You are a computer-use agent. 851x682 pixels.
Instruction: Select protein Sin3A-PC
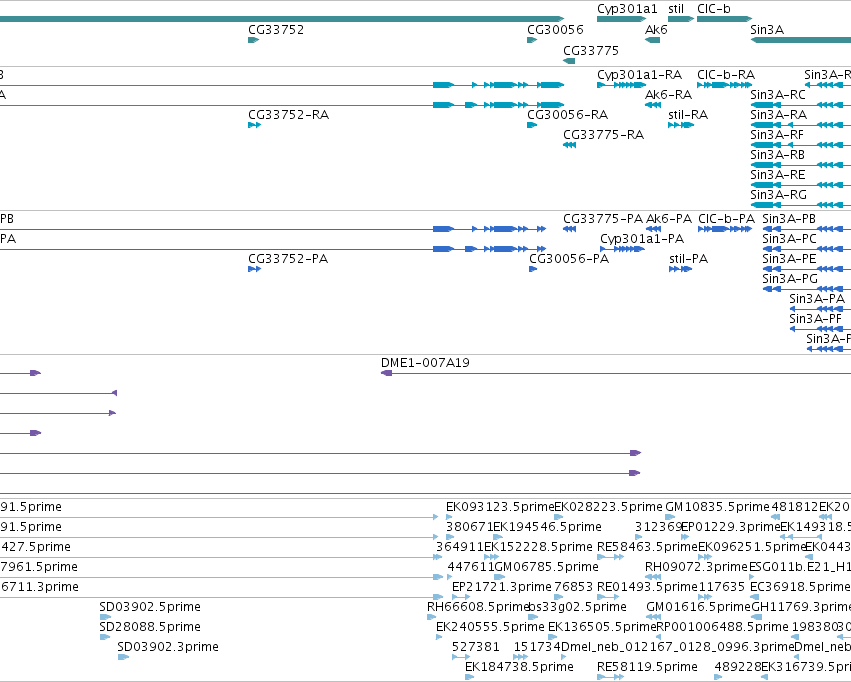[806, 249]
